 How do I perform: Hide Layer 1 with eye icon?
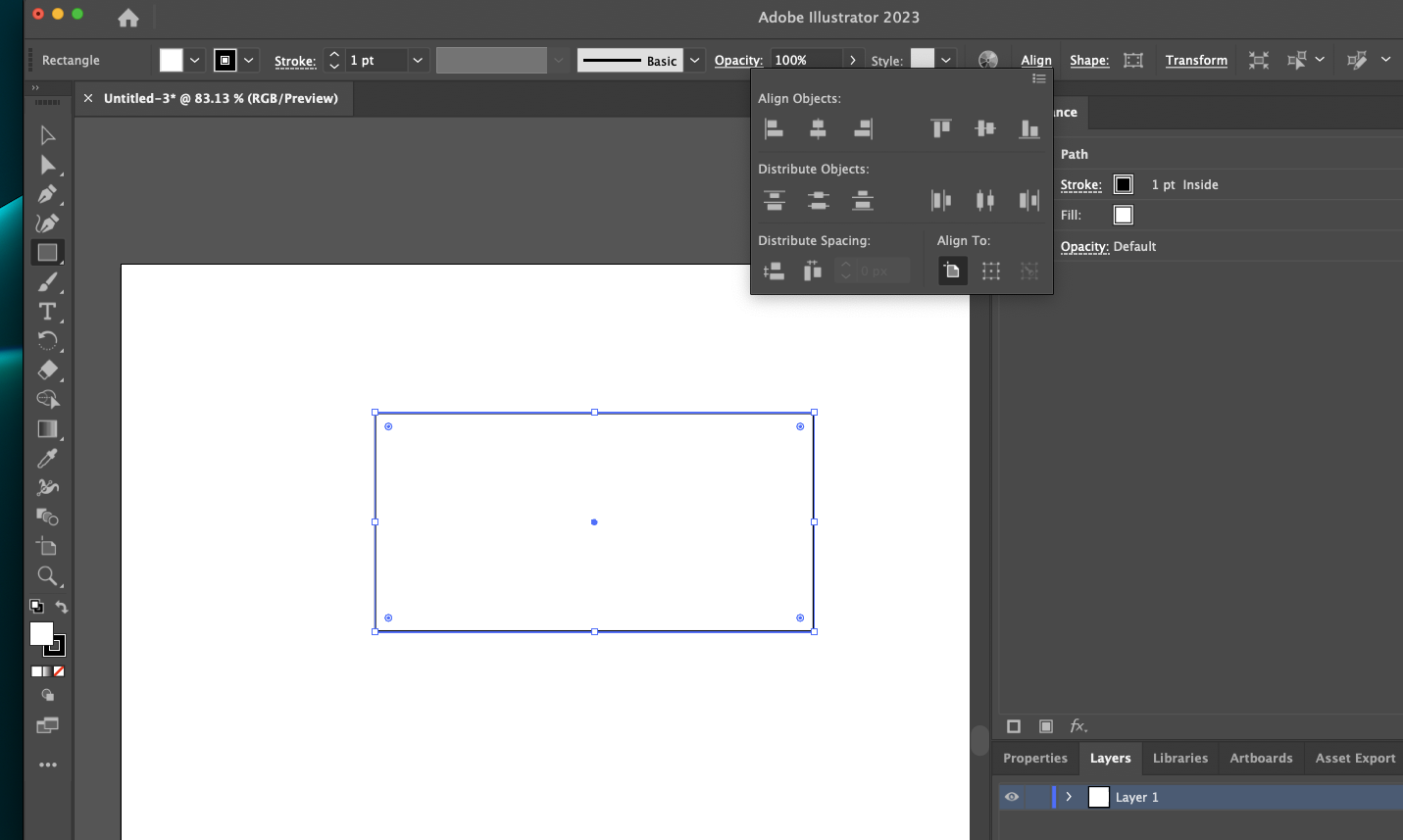pyautogui.click(x=1012, y=797)
